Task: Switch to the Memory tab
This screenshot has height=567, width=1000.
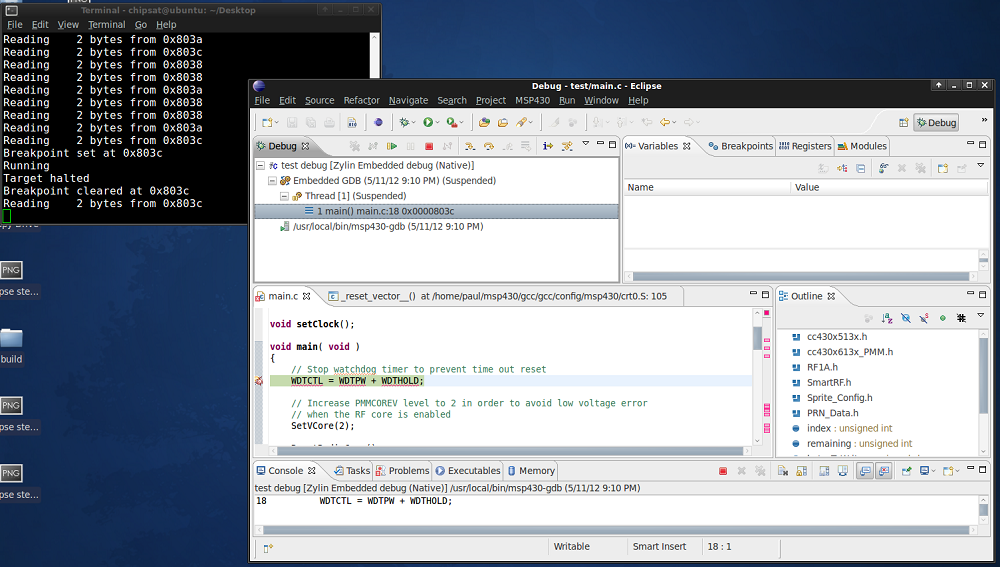Action: tap(531, 471)
